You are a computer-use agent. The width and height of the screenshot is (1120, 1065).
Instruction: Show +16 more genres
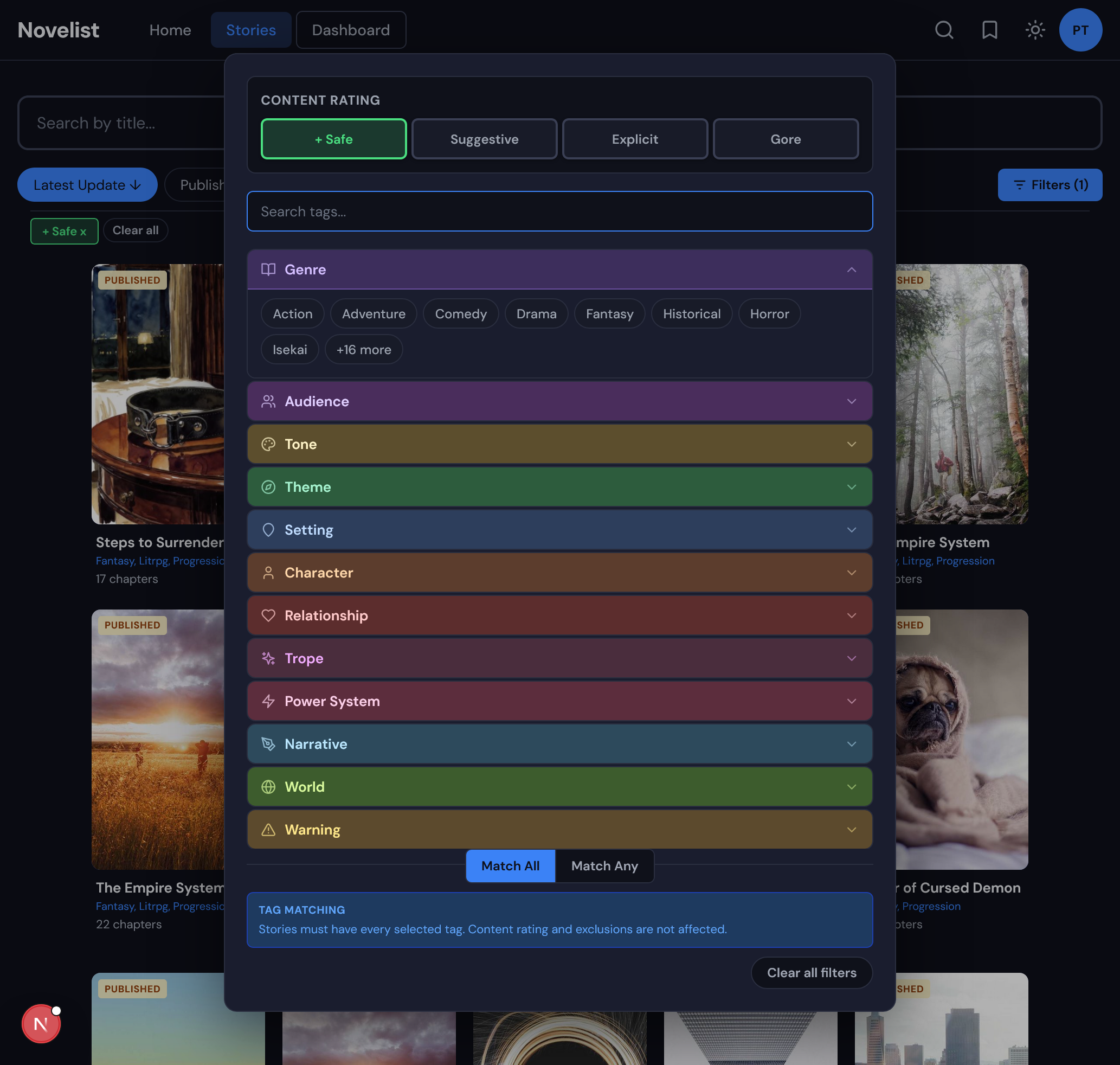click(x=363, y=349)
